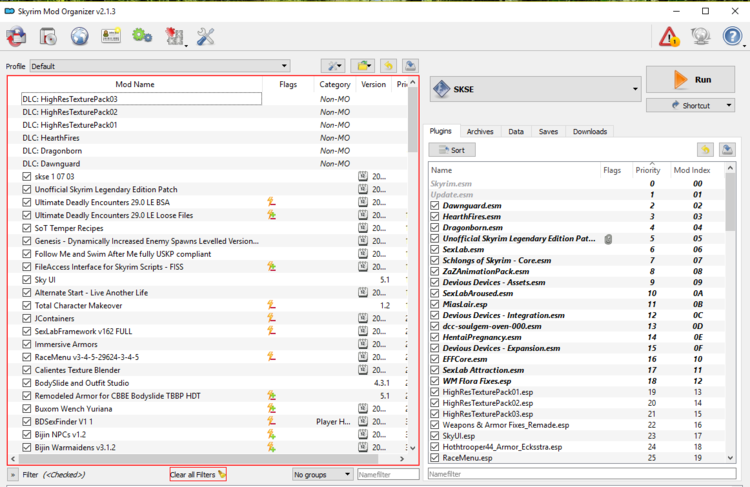Viewport: 750px width, 487px height.
Task: Click the filter panel toggle arrow beside Filter
Action: click(12, 475)
